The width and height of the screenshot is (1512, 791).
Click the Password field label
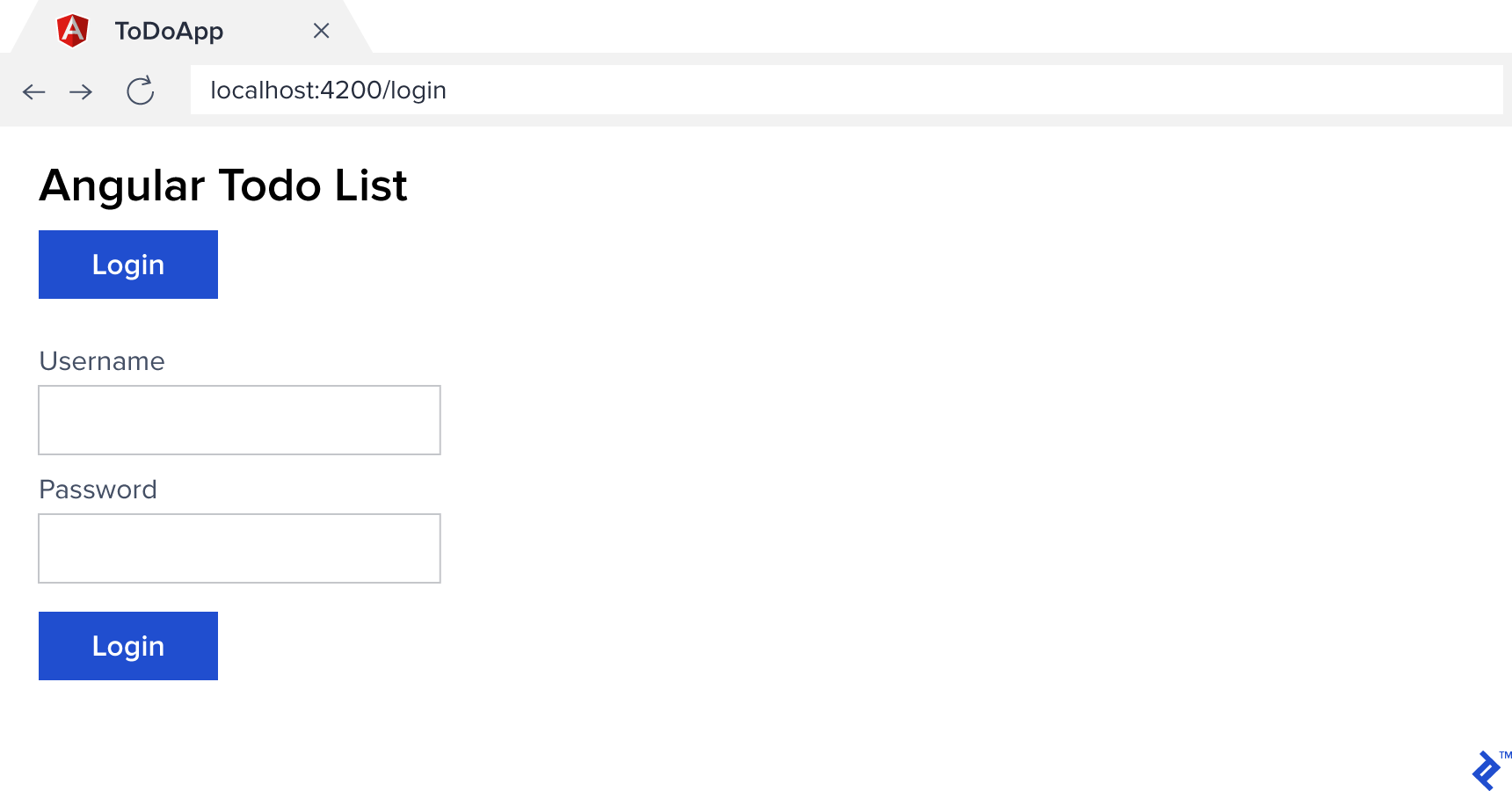click(98, 490)
